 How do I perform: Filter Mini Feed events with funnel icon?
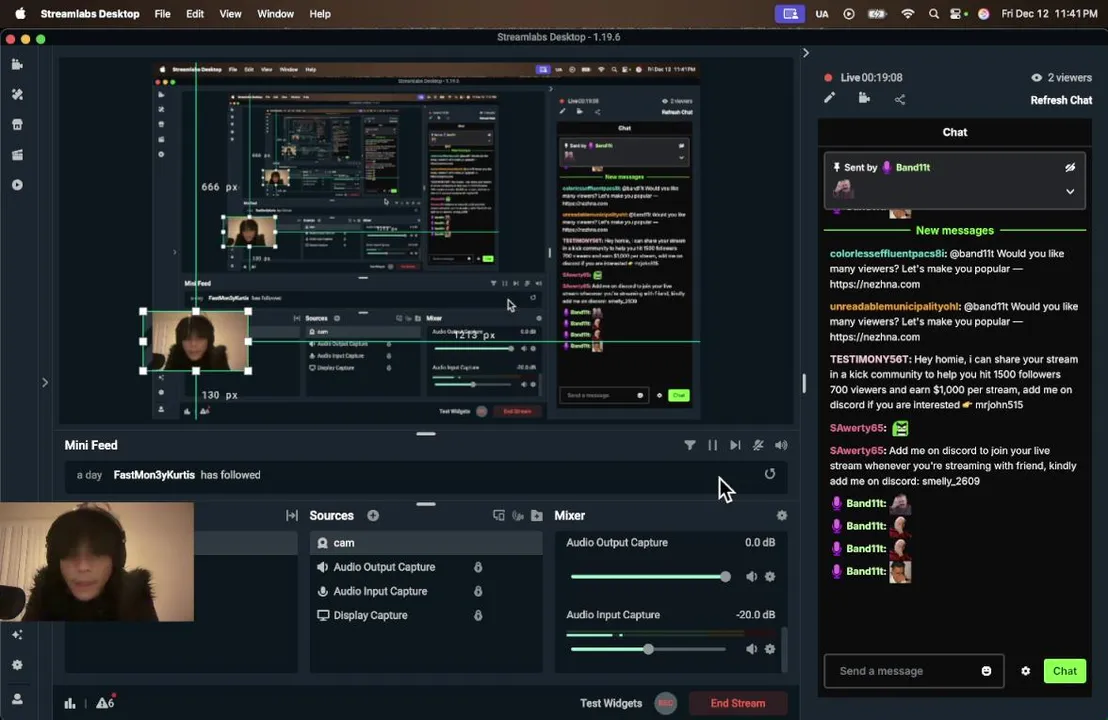pyautogui.click(x=690, y=445)
